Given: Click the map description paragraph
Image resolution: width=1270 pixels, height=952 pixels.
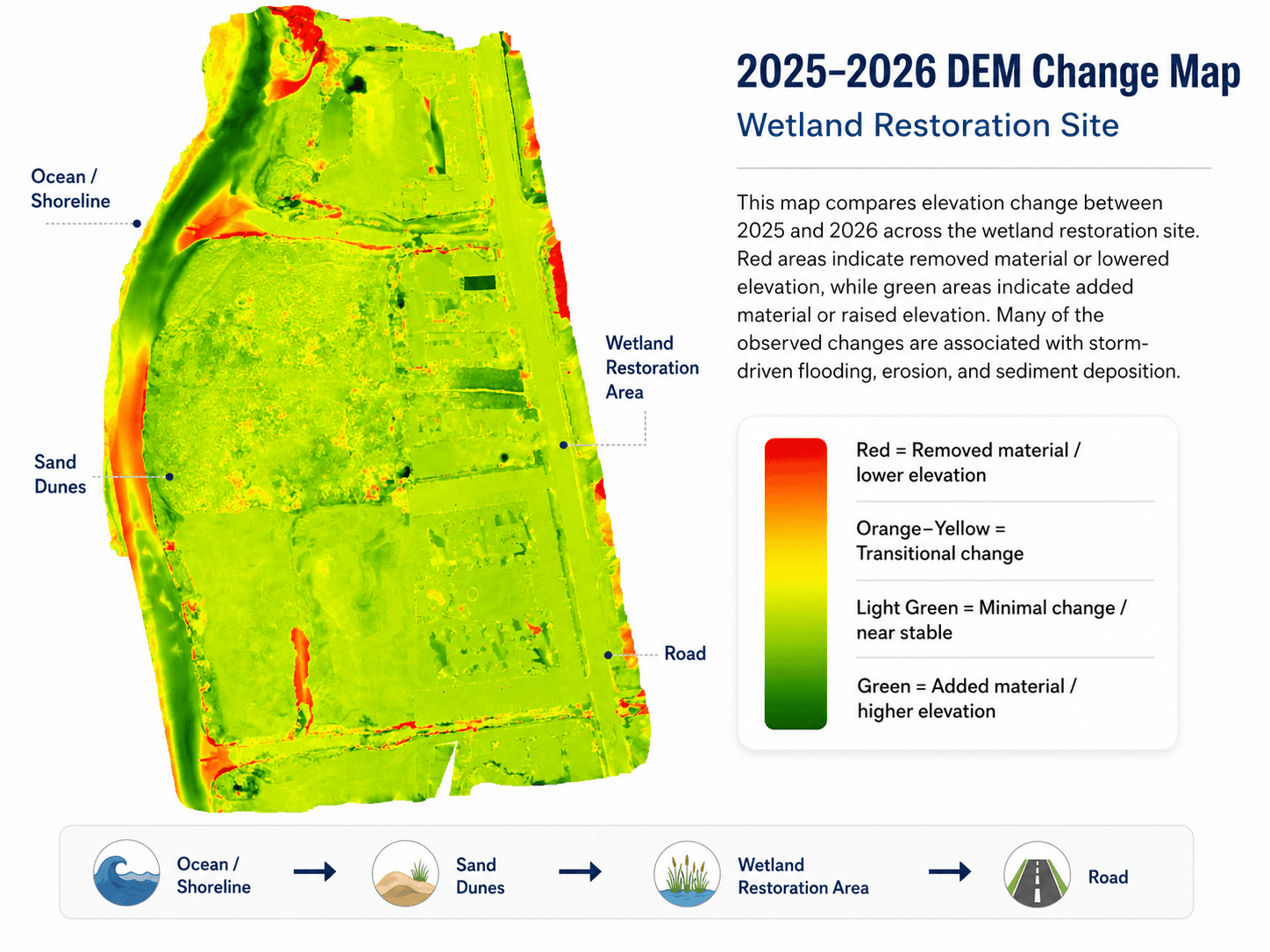Looking at the screenshot, I should pos(968,287).
